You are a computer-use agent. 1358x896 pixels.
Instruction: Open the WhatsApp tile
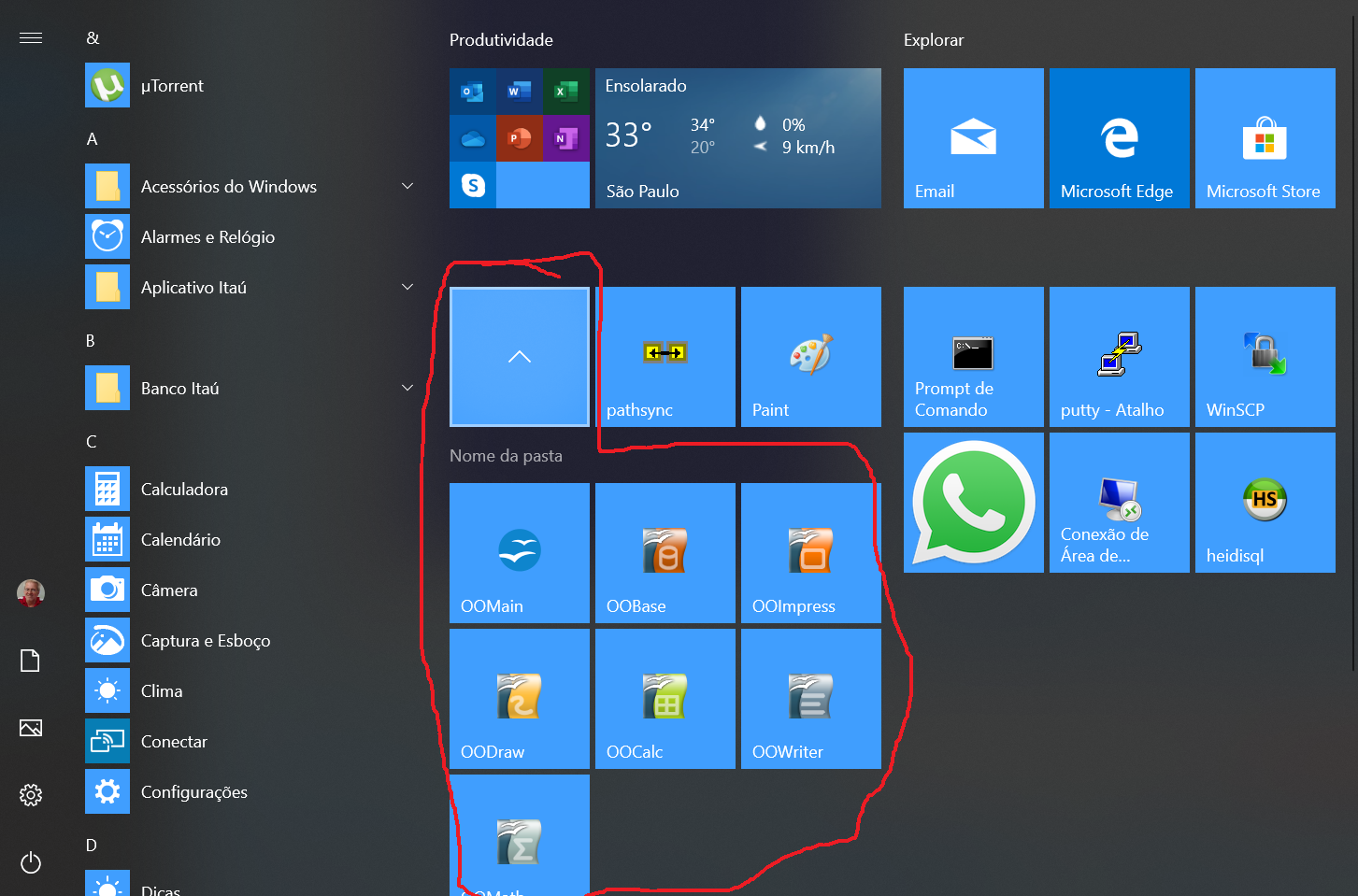click(x=973, y=503)
